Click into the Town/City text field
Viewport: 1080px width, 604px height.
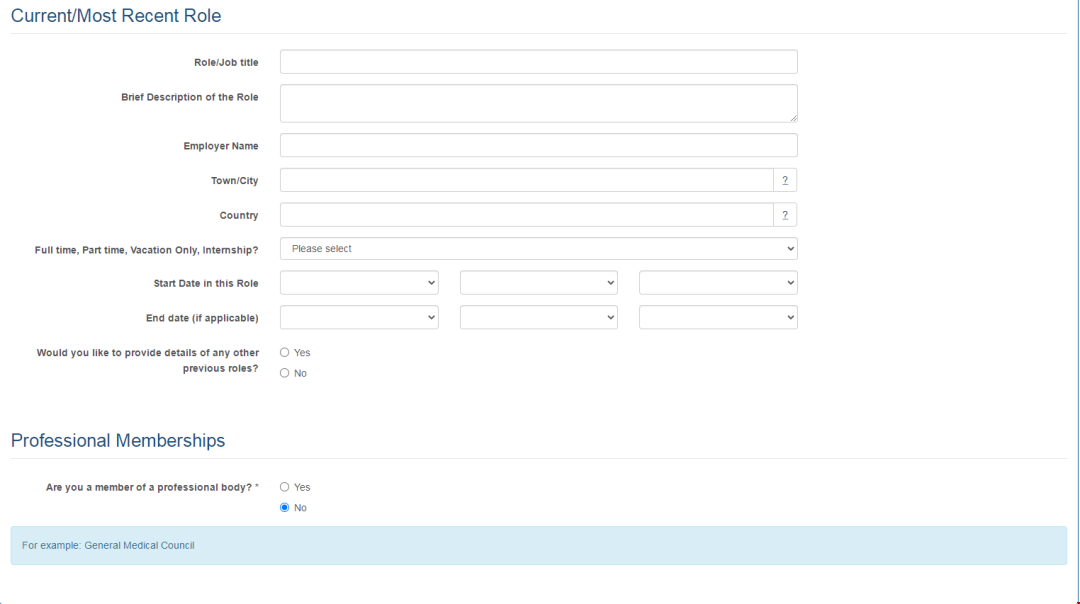[526, 180]
